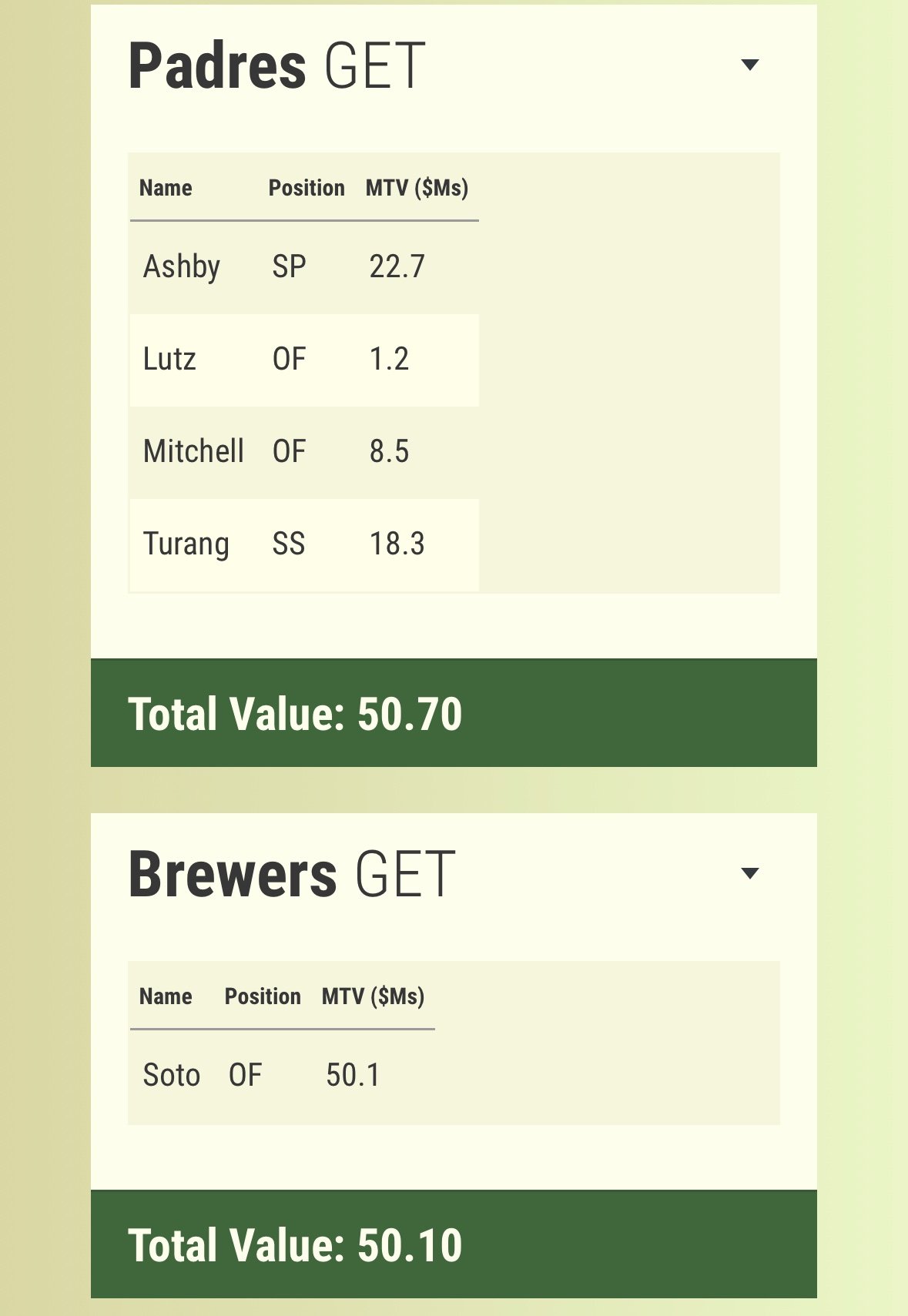The width and height of the screenshot is (908, 1316).
Task: Sort Padres table by MTV ($Ms) header
Action: (x=417, y=188)
